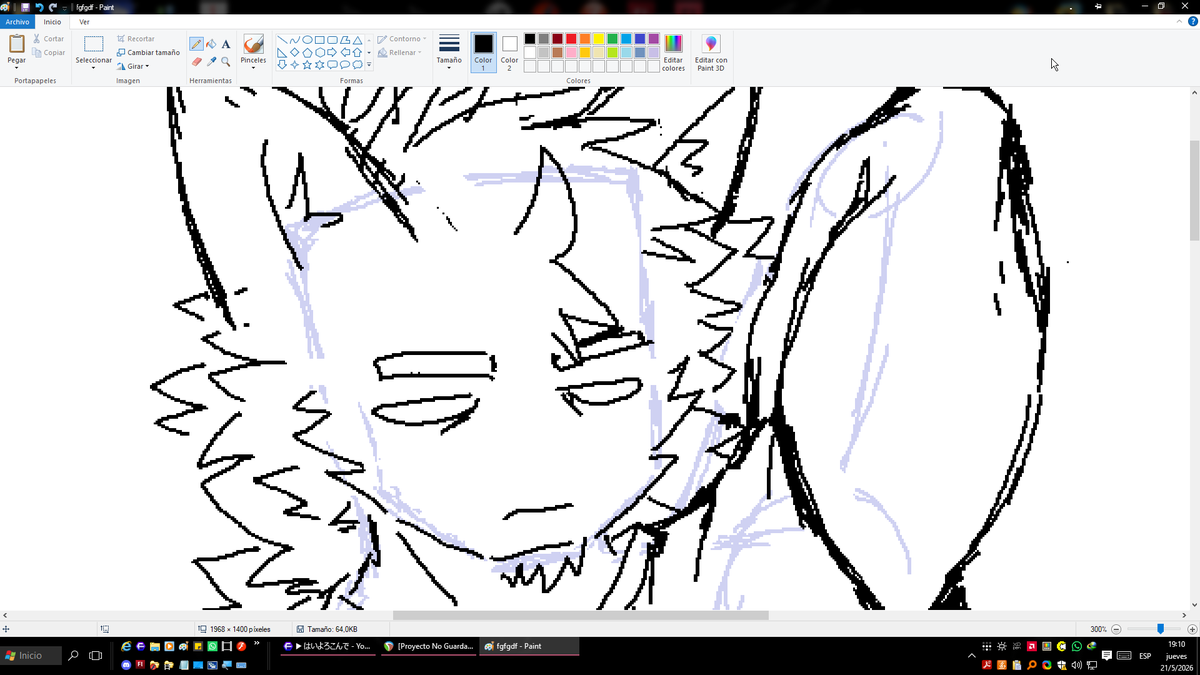The width and height of the screenshot is (1200, 675).
Task: Open Task View on taskbar
Action: [x=96, y=656]
